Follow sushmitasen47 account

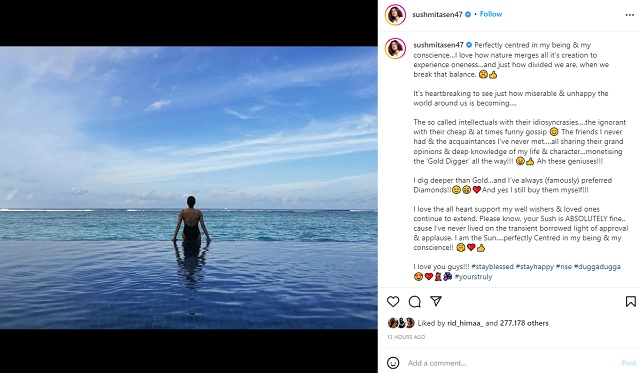(x=491, y=14)
